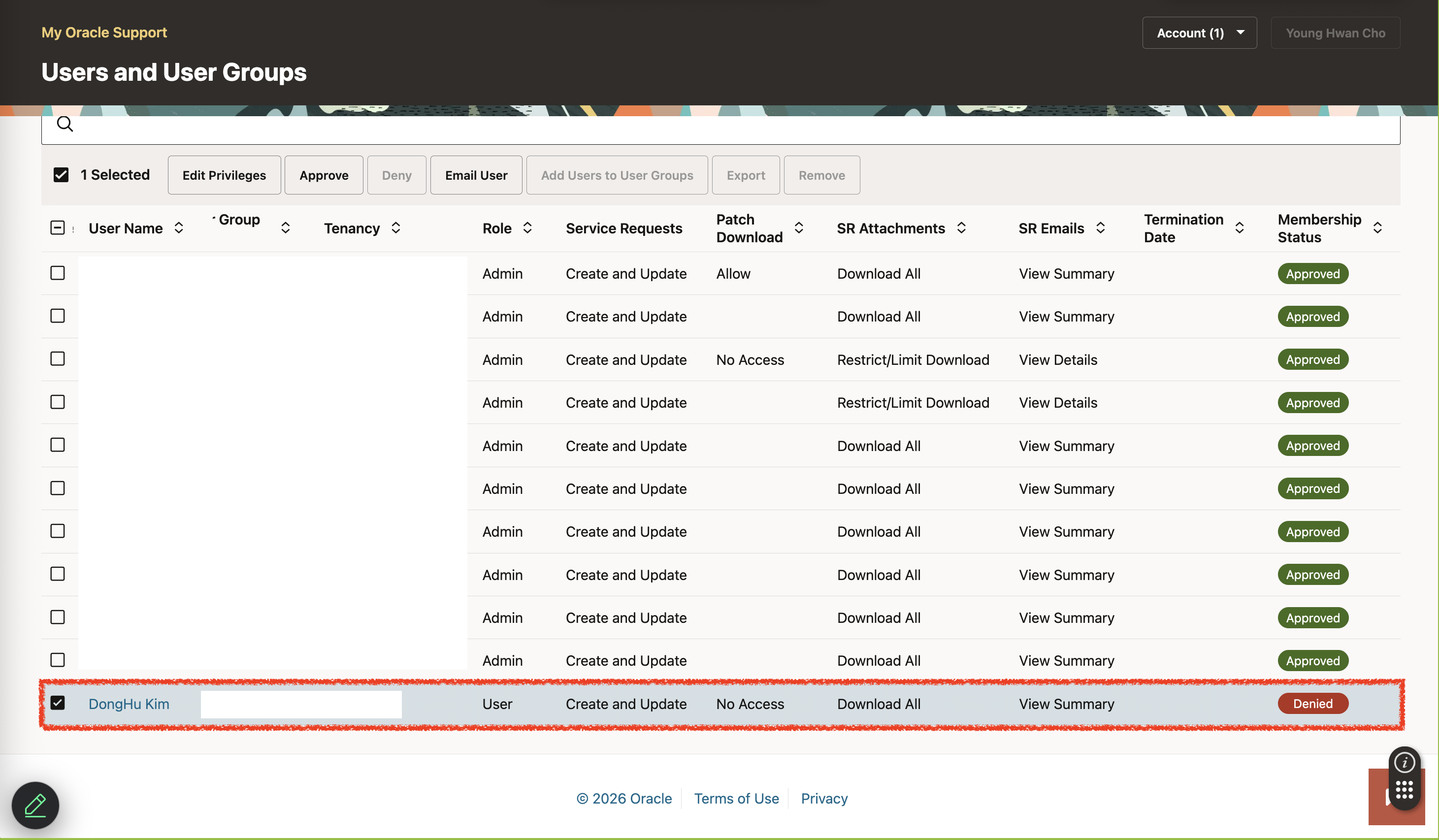Click the Edit Privileges button
The width and height of the screenshot is (1439, 840).
pos(224,175)
